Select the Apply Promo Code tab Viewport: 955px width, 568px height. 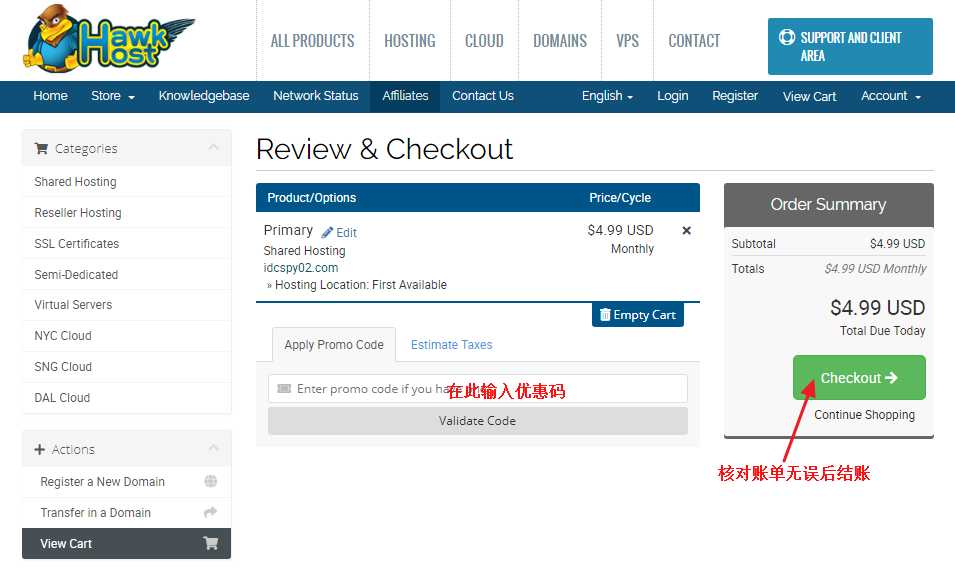tap(334, 345)
